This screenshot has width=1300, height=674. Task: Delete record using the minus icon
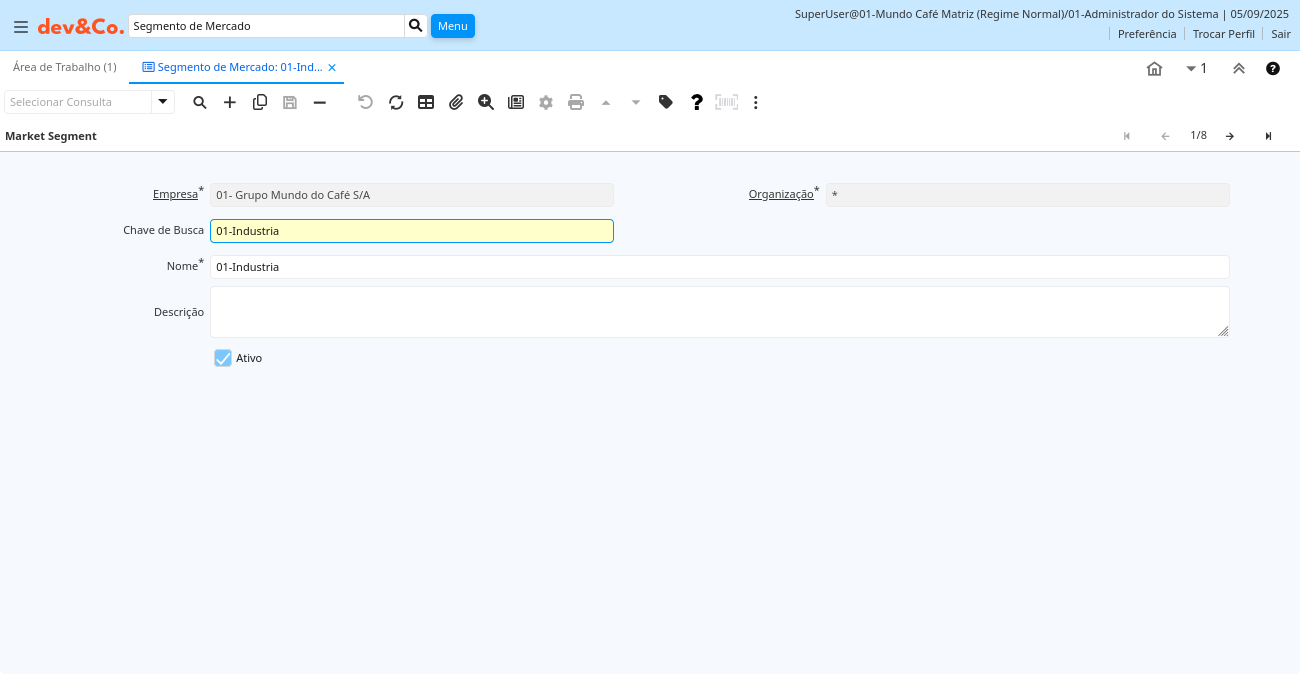click(320, 102)
